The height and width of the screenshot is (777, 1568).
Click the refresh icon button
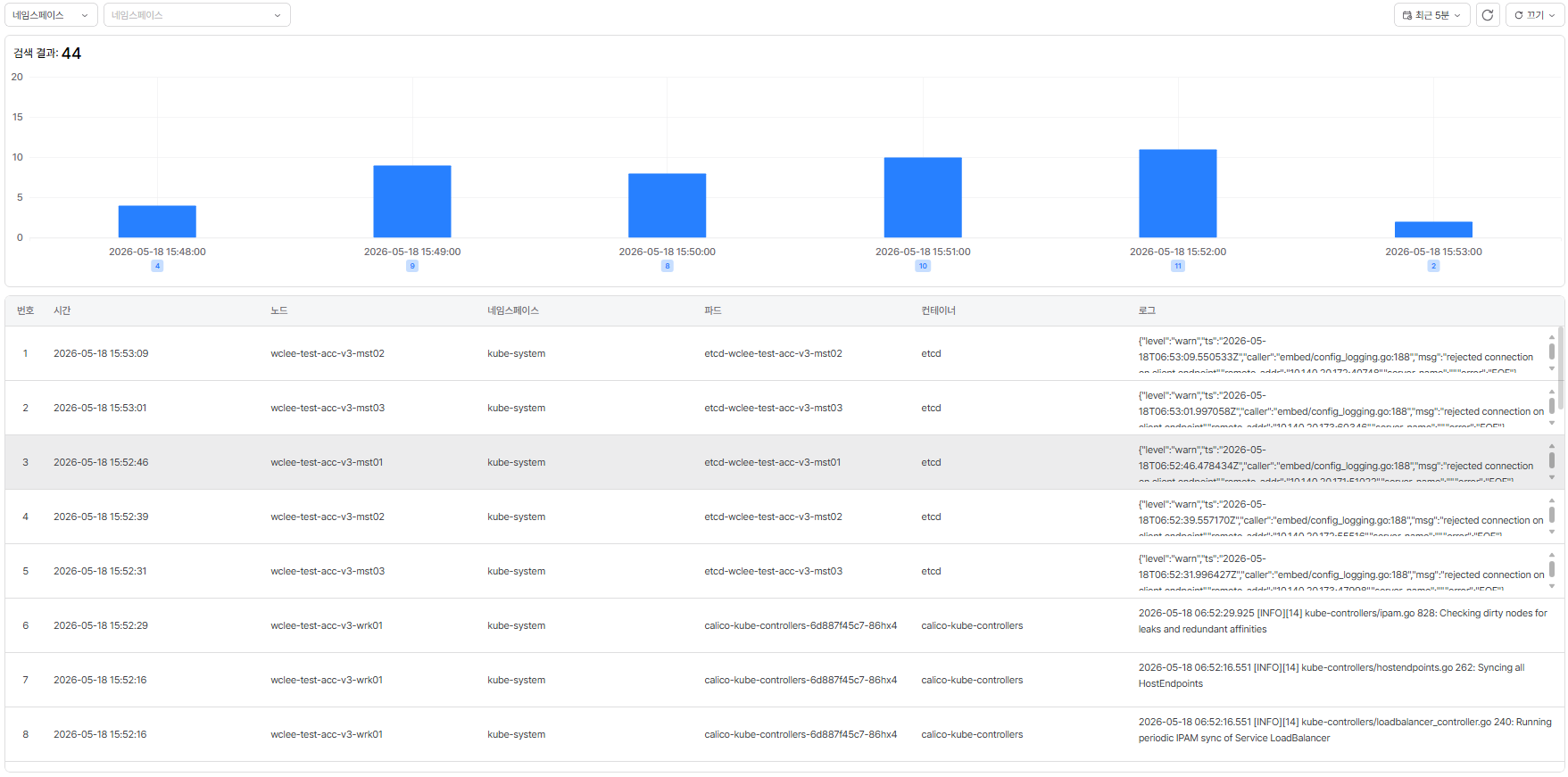[x=1488, y=15]
